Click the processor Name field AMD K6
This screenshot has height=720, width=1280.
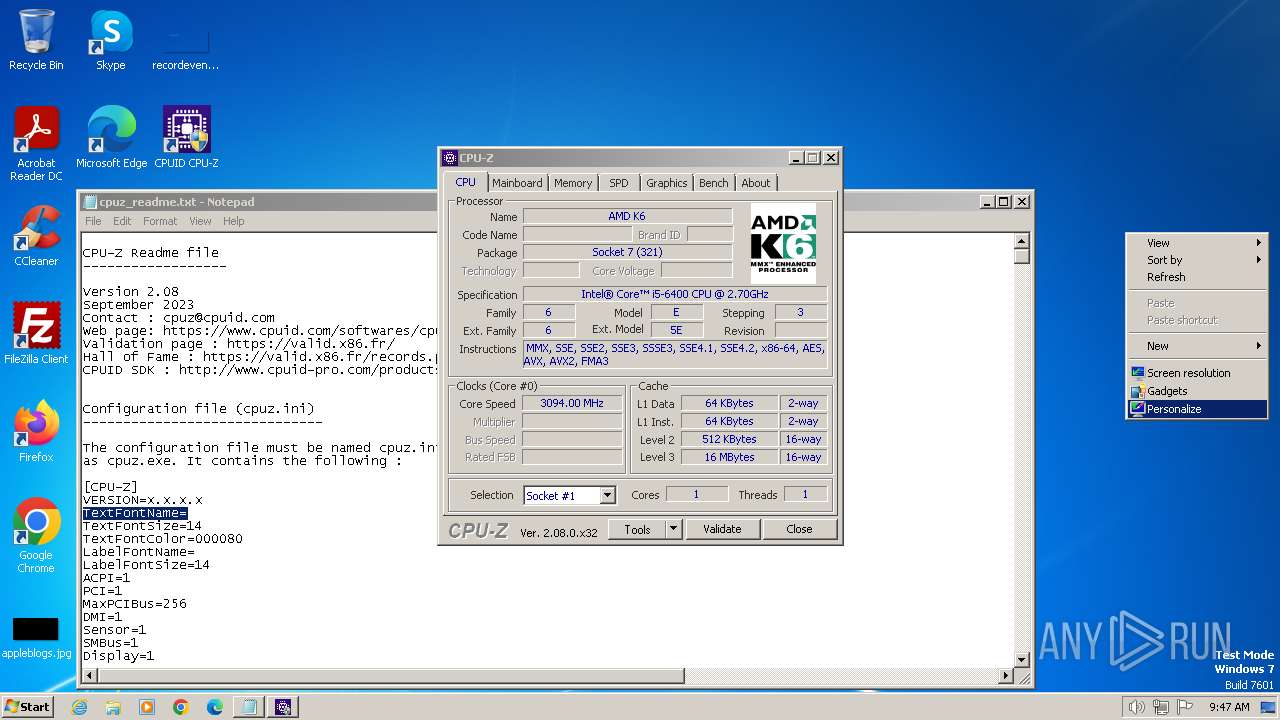[x=627, y=216]
